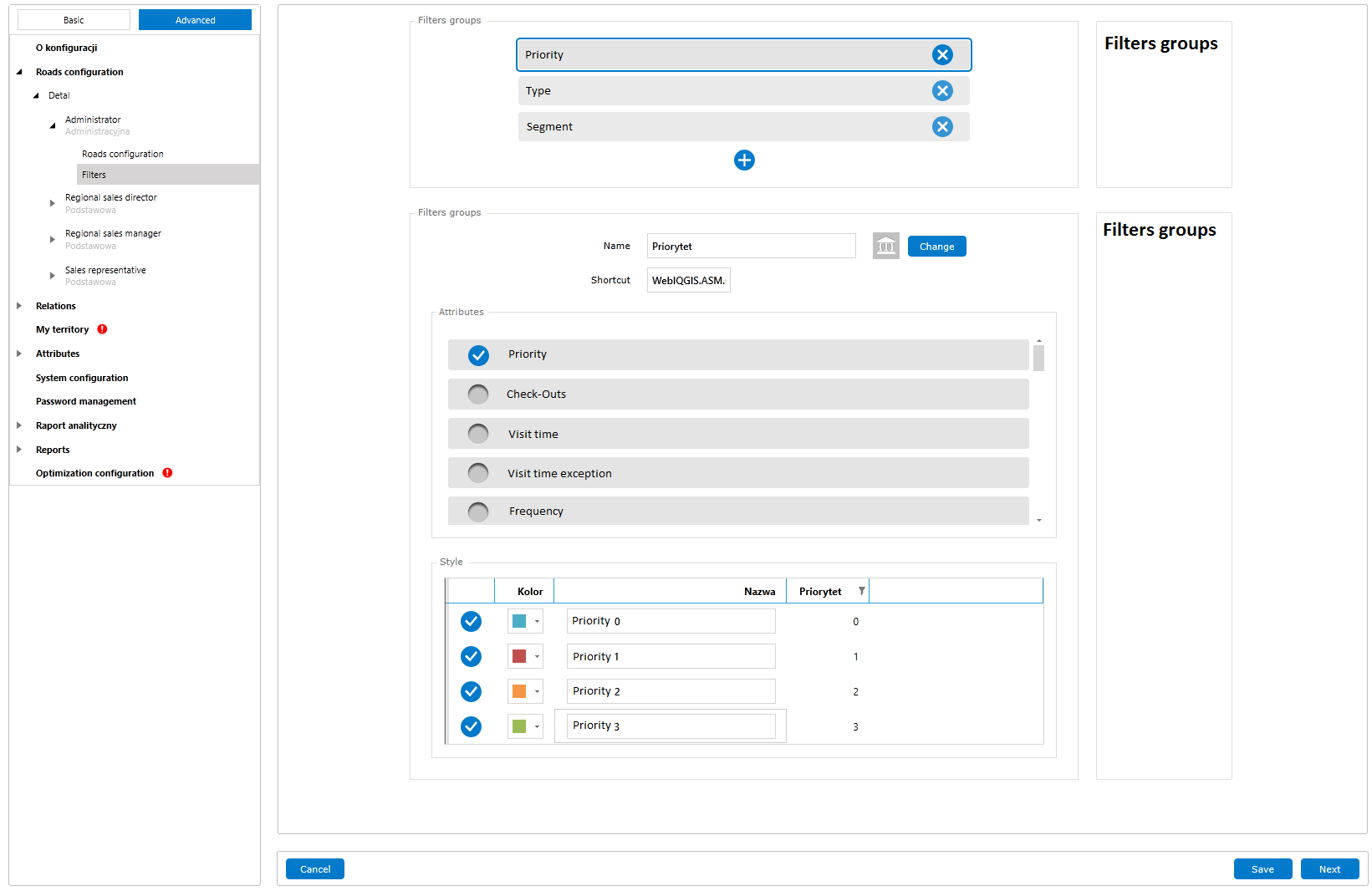
Task: Switch to the Basic tab
Action: pyautogui.click(x=74, y=20)
